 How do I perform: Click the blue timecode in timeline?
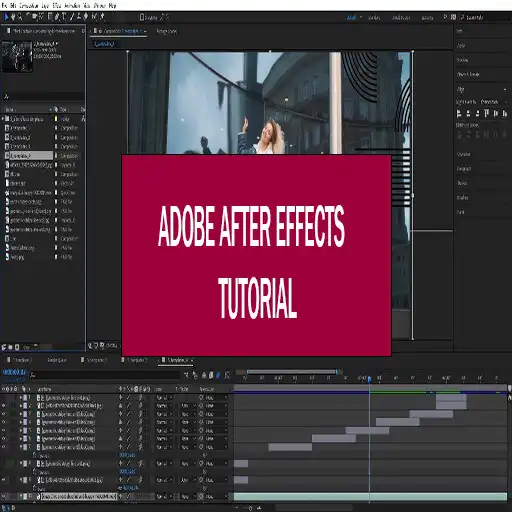pyautogui.click(x=14, y=372)
